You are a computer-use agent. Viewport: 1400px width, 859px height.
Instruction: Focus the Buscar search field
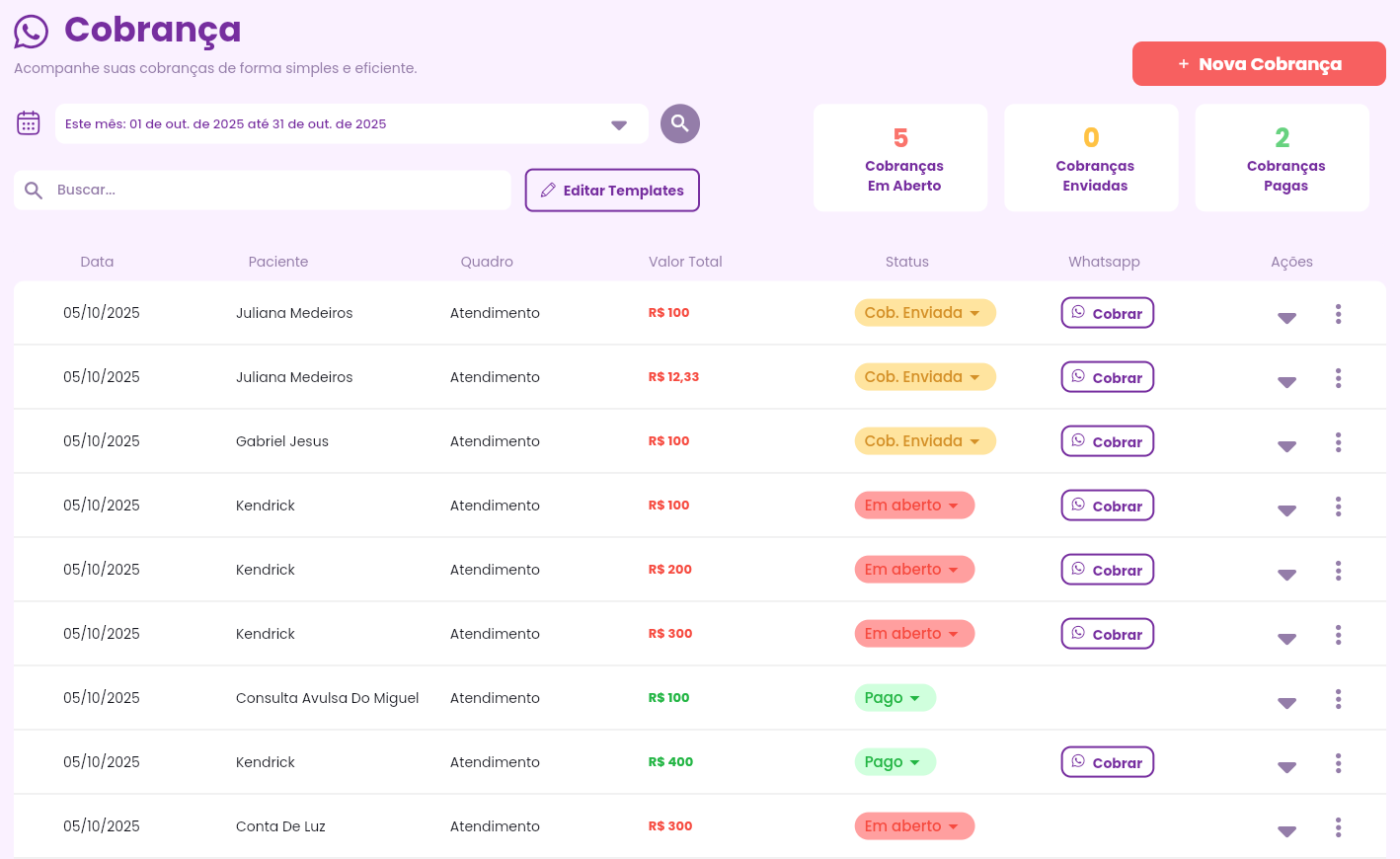(276, 191)
